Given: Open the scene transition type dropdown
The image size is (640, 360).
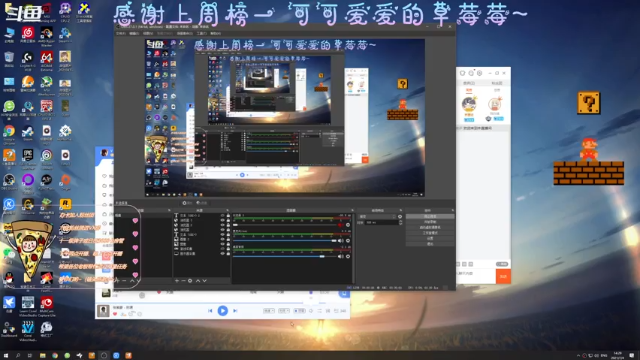Looking at the screenshot, I should tap(378, 217).
